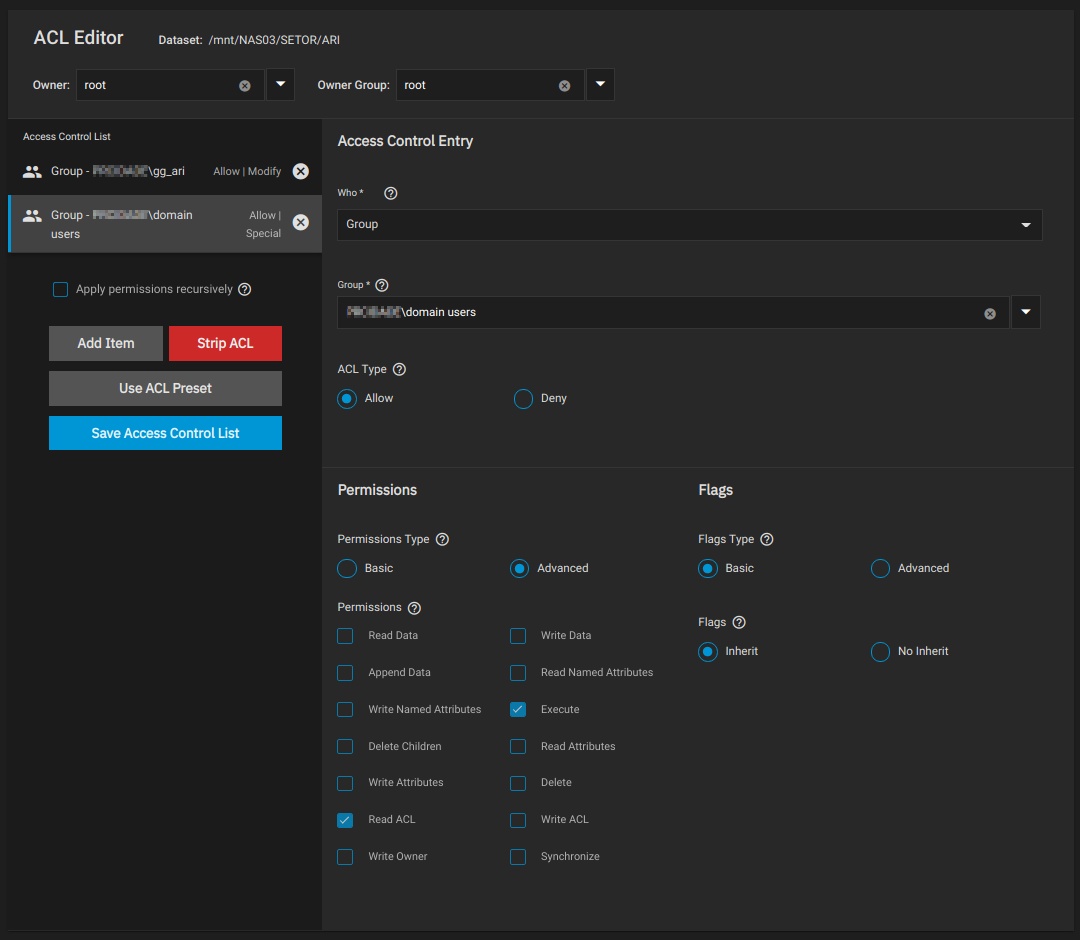Show help tooltip for Permissions Type
Viewport: 1080px width, 940px height.
click(x=443, y=539)
